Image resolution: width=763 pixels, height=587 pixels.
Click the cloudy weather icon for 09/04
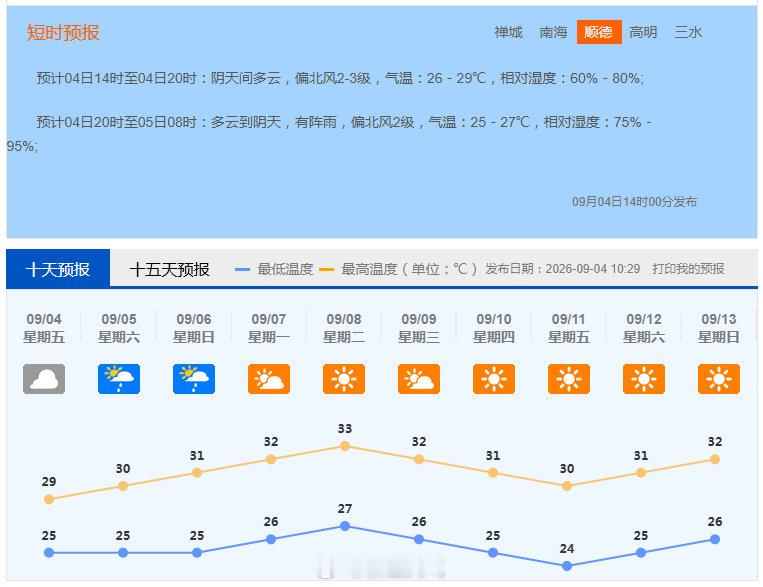[x=44, y=379]
